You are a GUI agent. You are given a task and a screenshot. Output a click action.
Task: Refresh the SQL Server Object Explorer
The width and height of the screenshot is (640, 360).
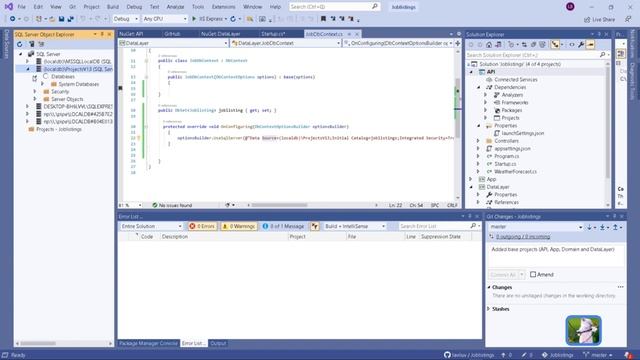20,44
